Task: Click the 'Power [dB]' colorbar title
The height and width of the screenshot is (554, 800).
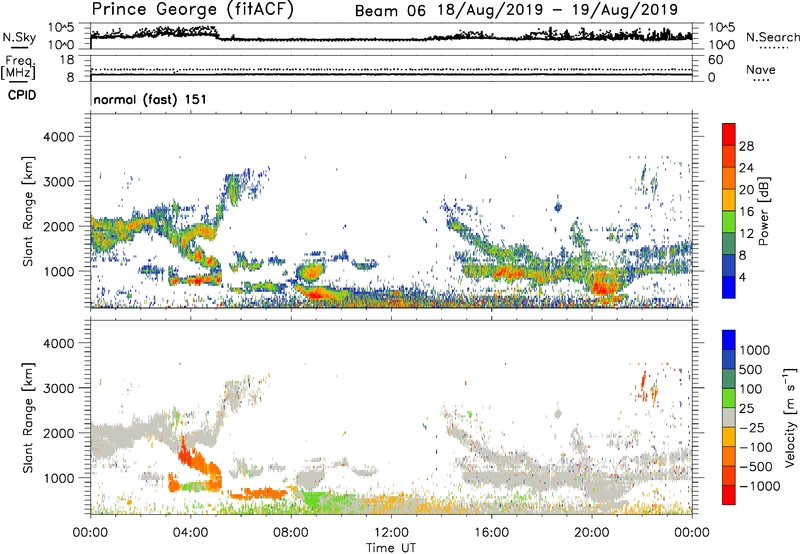Action: click(x=763, y=211)
